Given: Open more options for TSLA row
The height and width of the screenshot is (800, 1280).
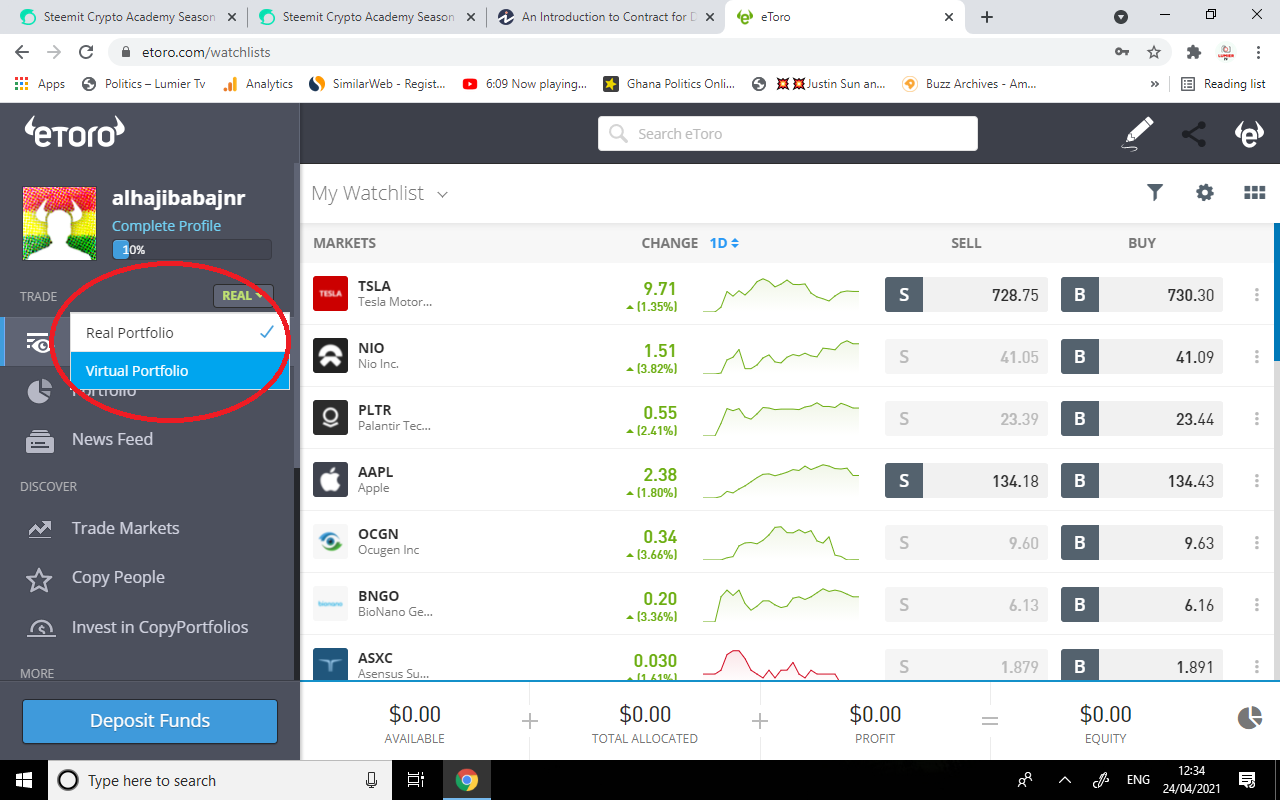Looking at the screenshot, I should (1257, 295).
